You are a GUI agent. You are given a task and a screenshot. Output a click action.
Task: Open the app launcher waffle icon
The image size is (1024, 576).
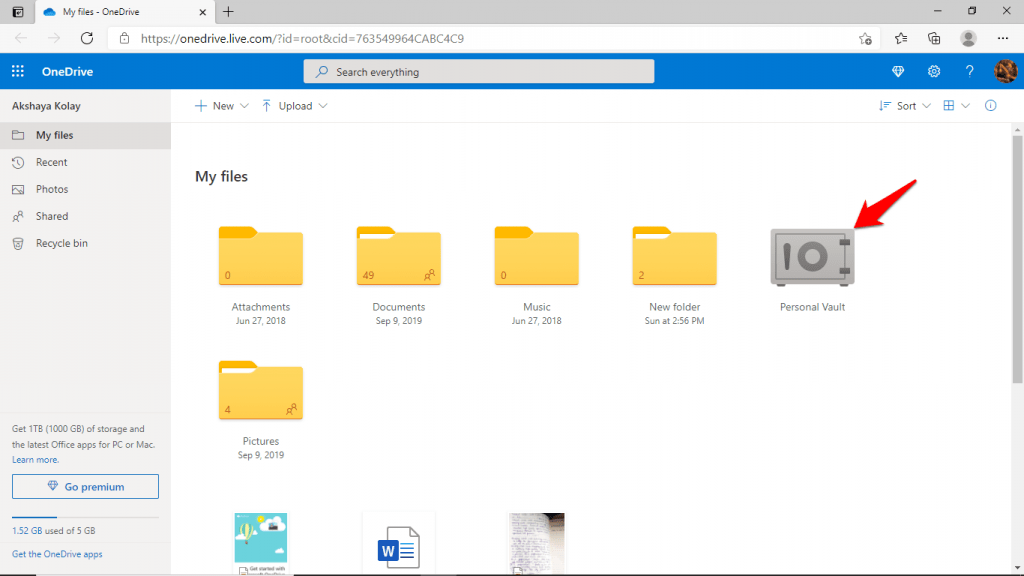pos(17,71)
